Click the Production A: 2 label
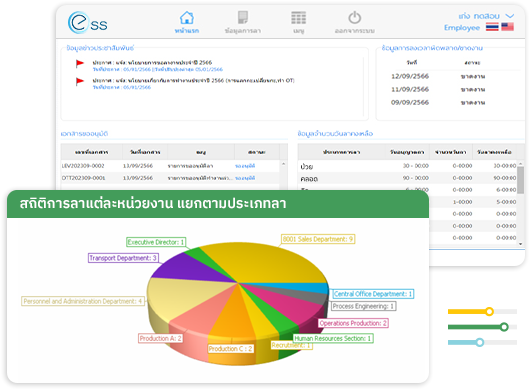The width and height of the screenshot is (531, 391). 161,339
